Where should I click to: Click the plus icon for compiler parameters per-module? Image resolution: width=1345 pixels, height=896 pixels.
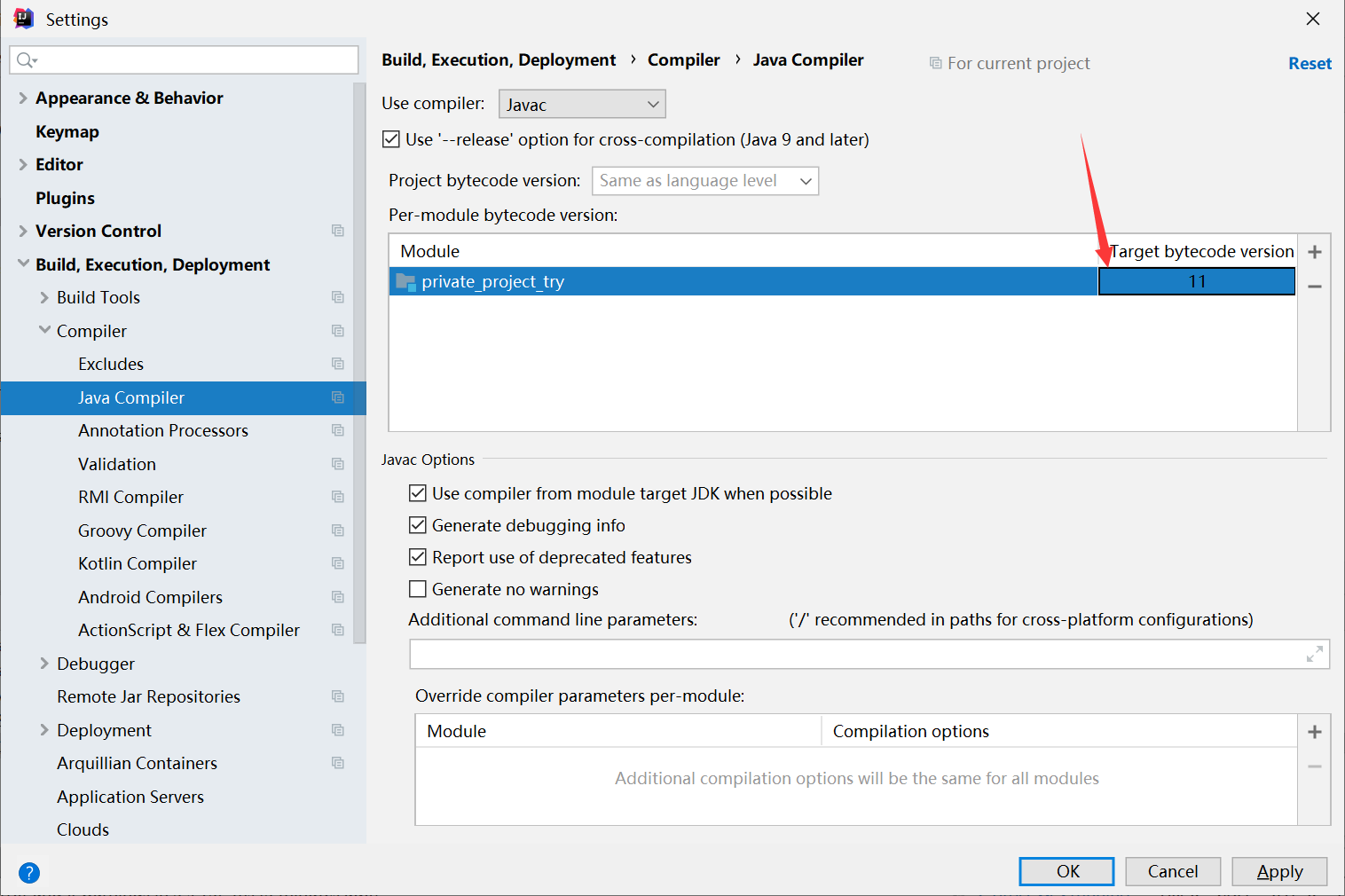click(x=1314, y=731)
